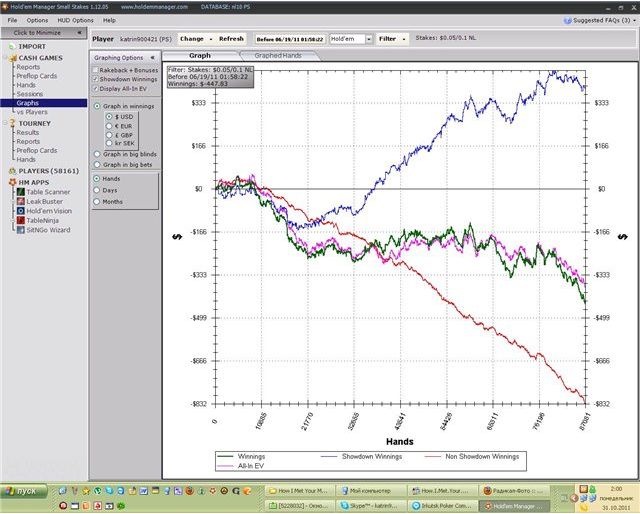Toggle the Showdown Winnings checkbox

coord(96,79)
